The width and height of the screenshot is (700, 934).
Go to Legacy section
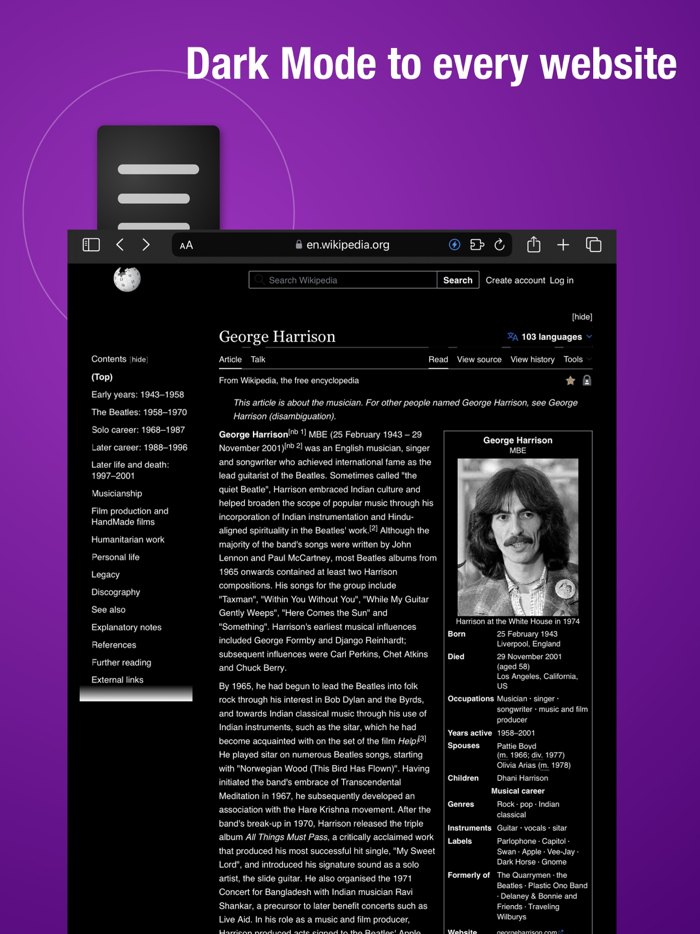pos(105,575)
